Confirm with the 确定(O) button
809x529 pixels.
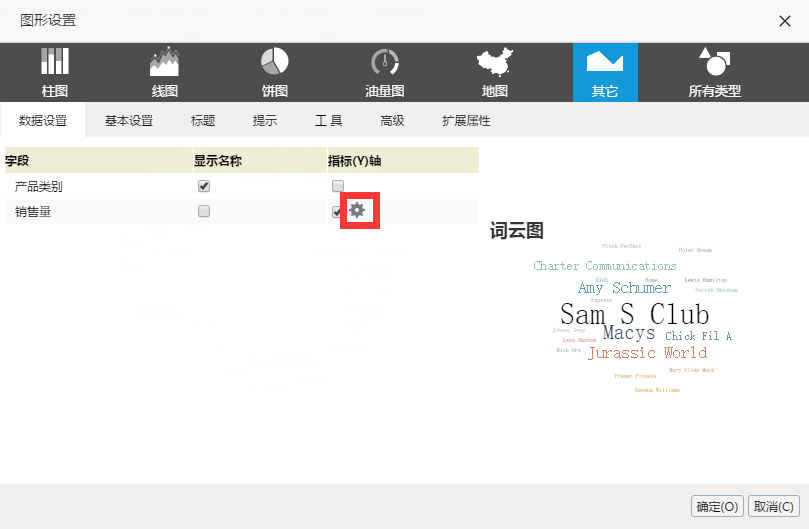point(717,506)
